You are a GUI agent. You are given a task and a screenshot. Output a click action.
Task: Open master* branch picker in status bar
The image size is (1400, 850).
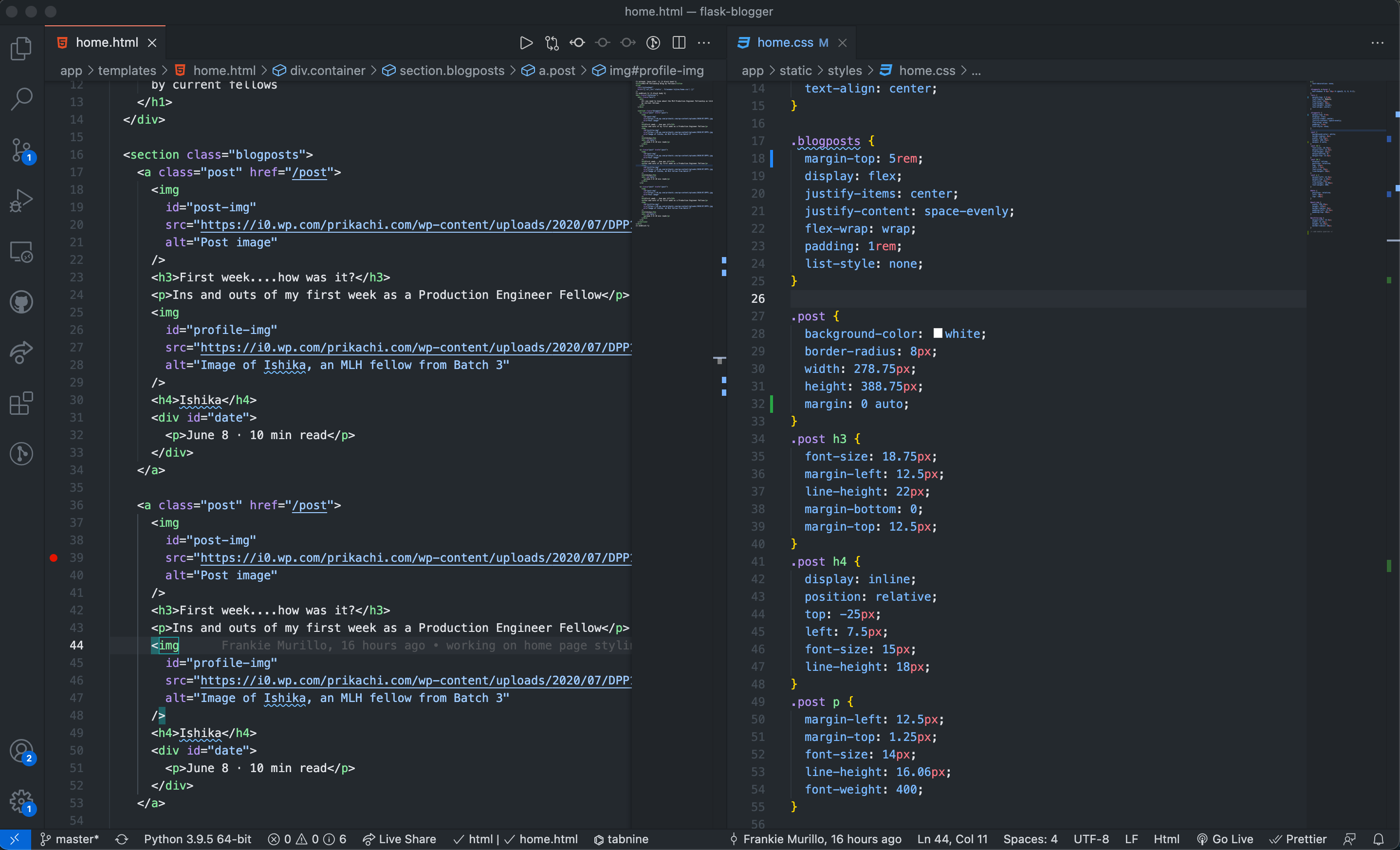tap(69, 839)
